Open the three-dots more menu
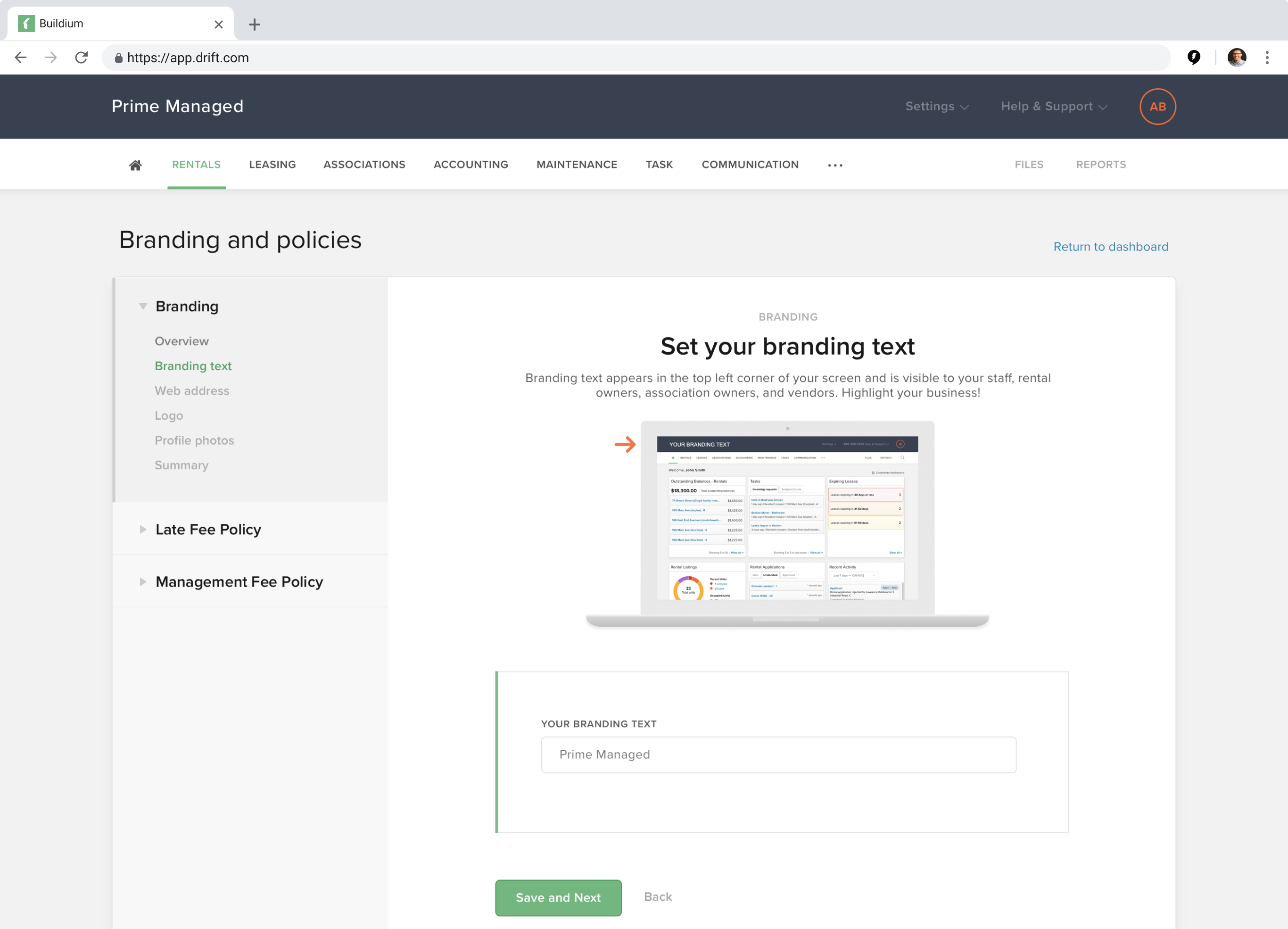This screenshot has width=1288, height=929. click(x=835, y=166)
